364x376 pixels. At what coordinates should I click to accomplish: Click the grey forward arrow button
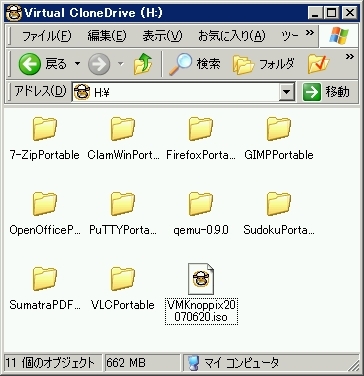[x=99, y=64]
